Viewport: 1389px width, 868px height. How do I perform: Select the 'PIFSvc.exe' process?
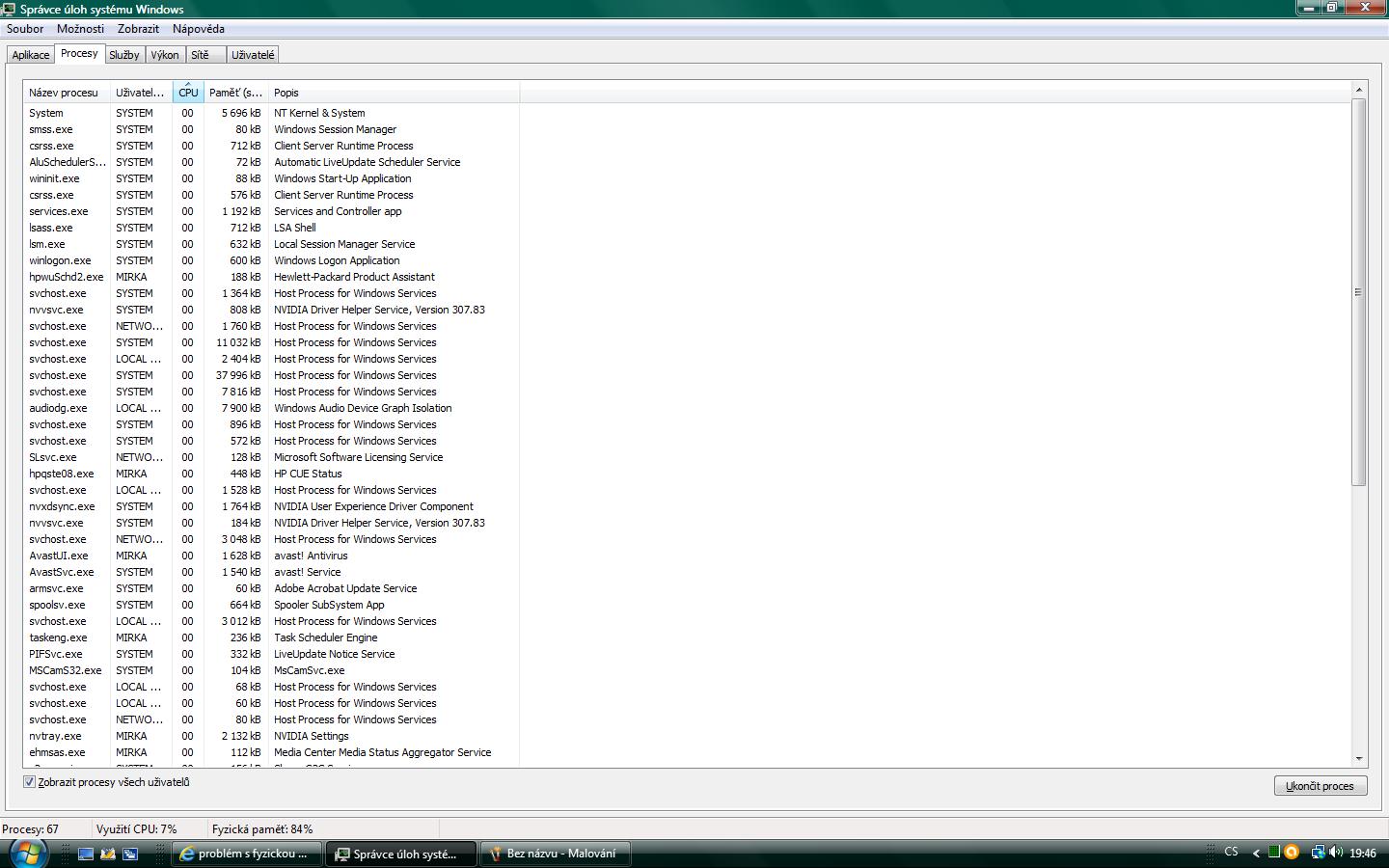[271, 654]
